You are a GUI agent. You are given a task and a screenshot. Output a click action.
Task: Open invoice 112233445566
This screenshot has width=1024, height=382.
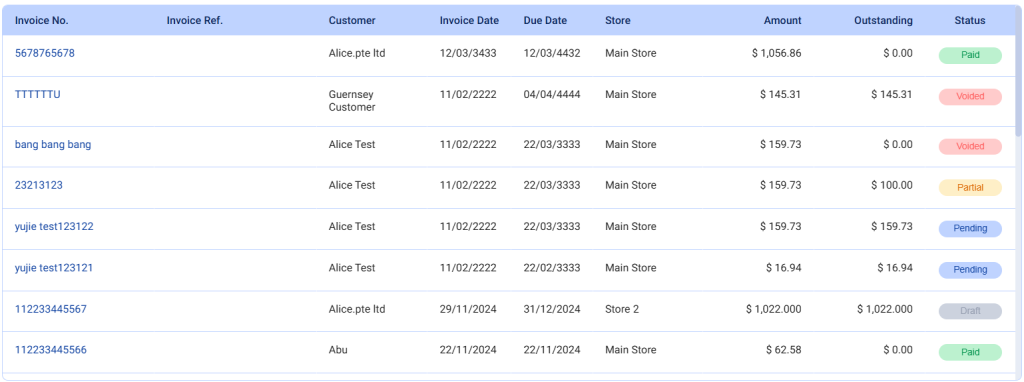point(50,350)
